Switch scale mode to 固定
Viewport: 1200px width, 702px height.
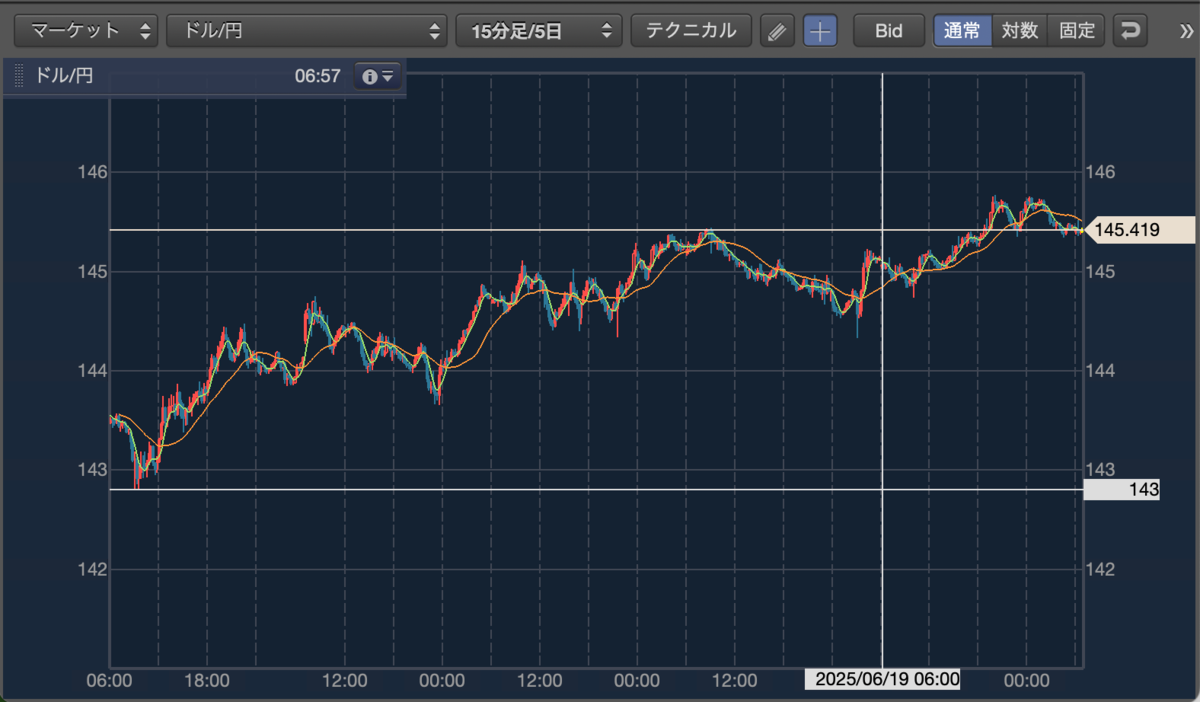point(1076,30)
